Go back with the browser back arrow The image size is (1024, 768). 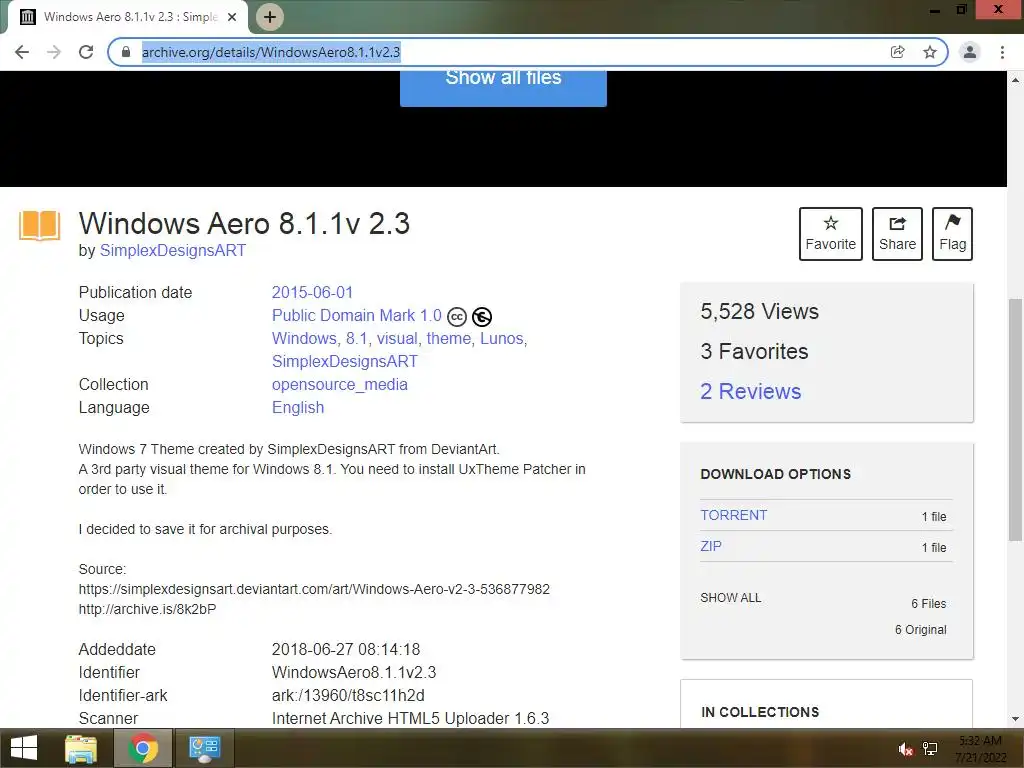pos(22,52)
